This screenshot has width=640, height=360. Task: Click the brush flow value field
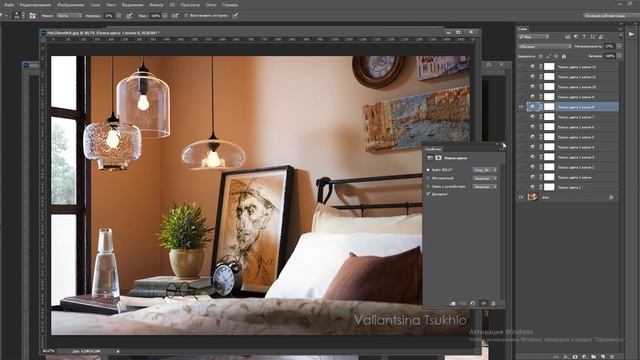(156, 16)
